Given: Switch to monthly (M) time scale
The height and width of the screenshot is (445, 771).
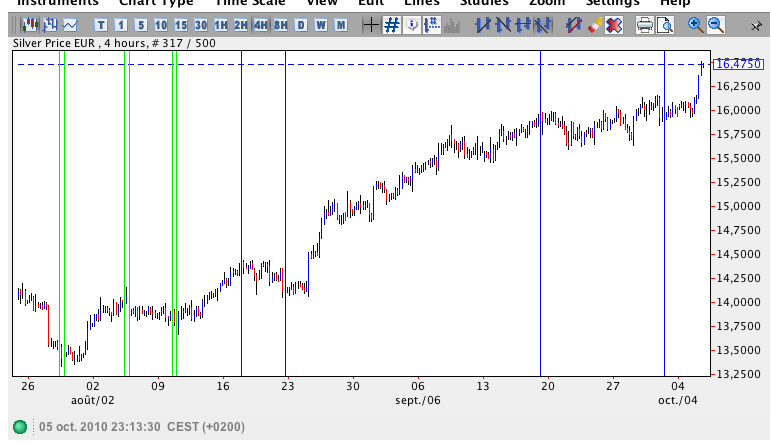Looking at the screenshot, I should (341, 25).
